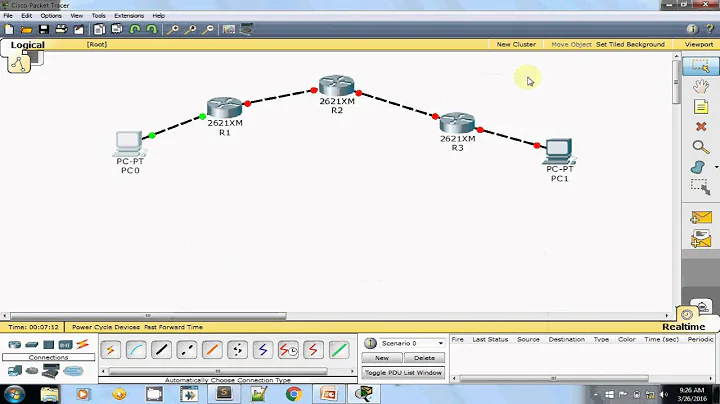Select the Routers device category
Screen dimensions: 720x404
pos(15,344)
